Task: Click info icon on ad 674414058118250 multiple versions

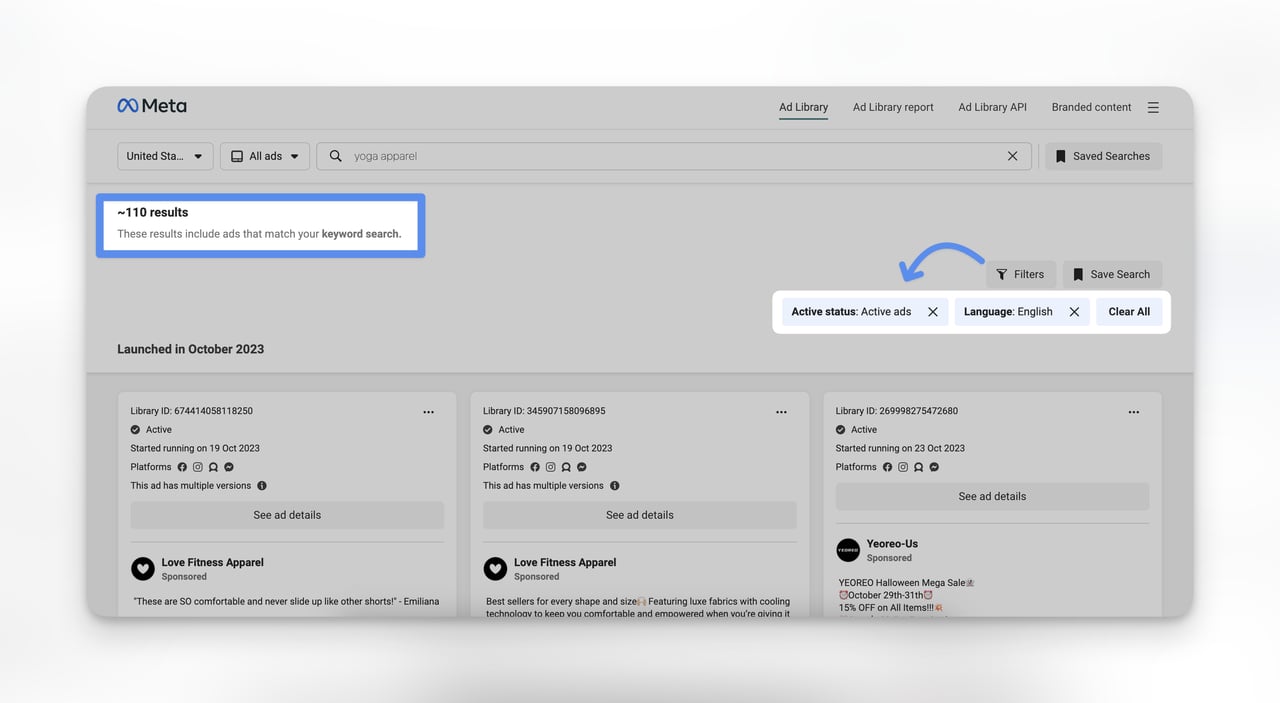Action: [x=262, y=486]
